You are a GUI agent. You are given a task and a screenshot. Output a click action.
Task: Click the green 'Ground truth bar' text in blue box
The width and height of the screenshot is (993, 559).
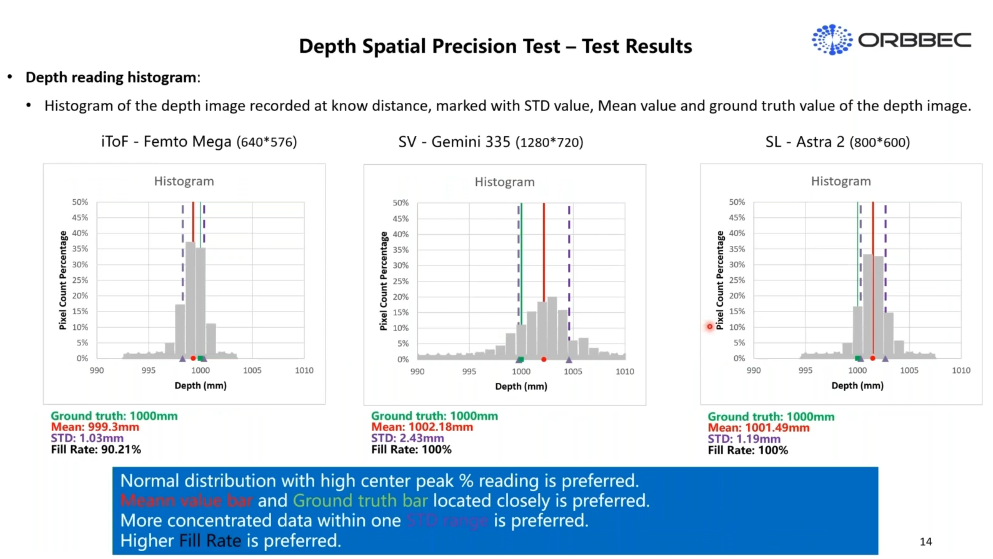360,500
